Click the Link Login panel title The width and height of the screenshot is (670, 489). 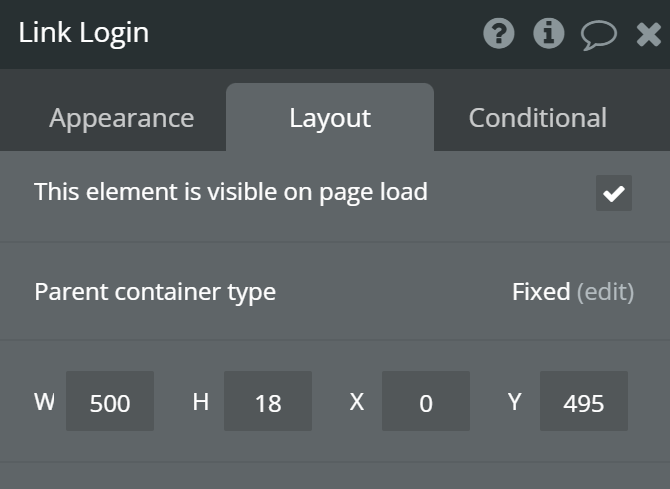tap(84, 33)
